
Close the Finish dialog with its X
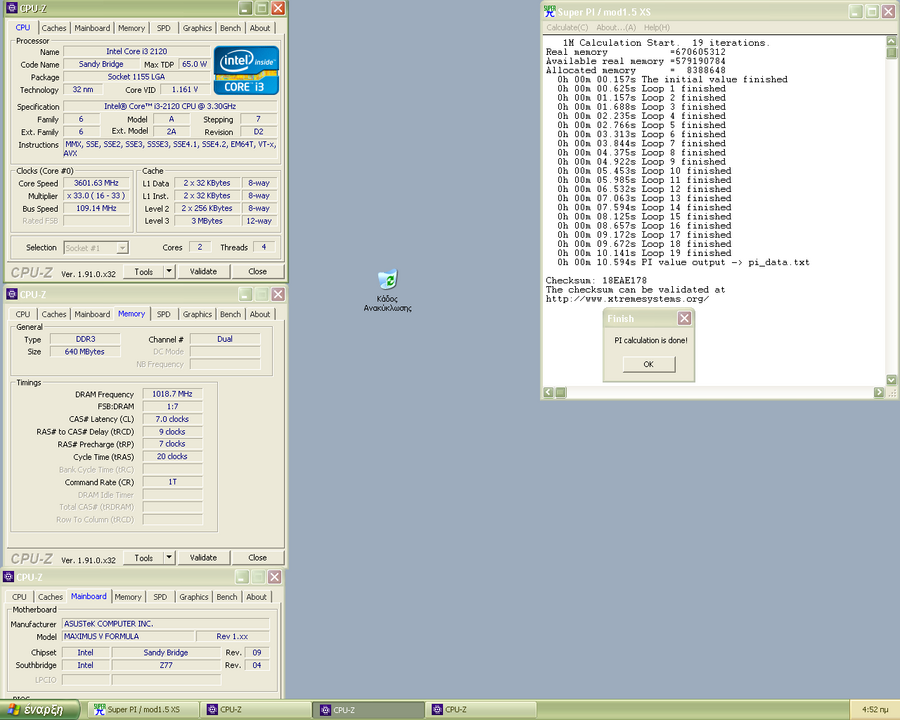tap(684, 318)
